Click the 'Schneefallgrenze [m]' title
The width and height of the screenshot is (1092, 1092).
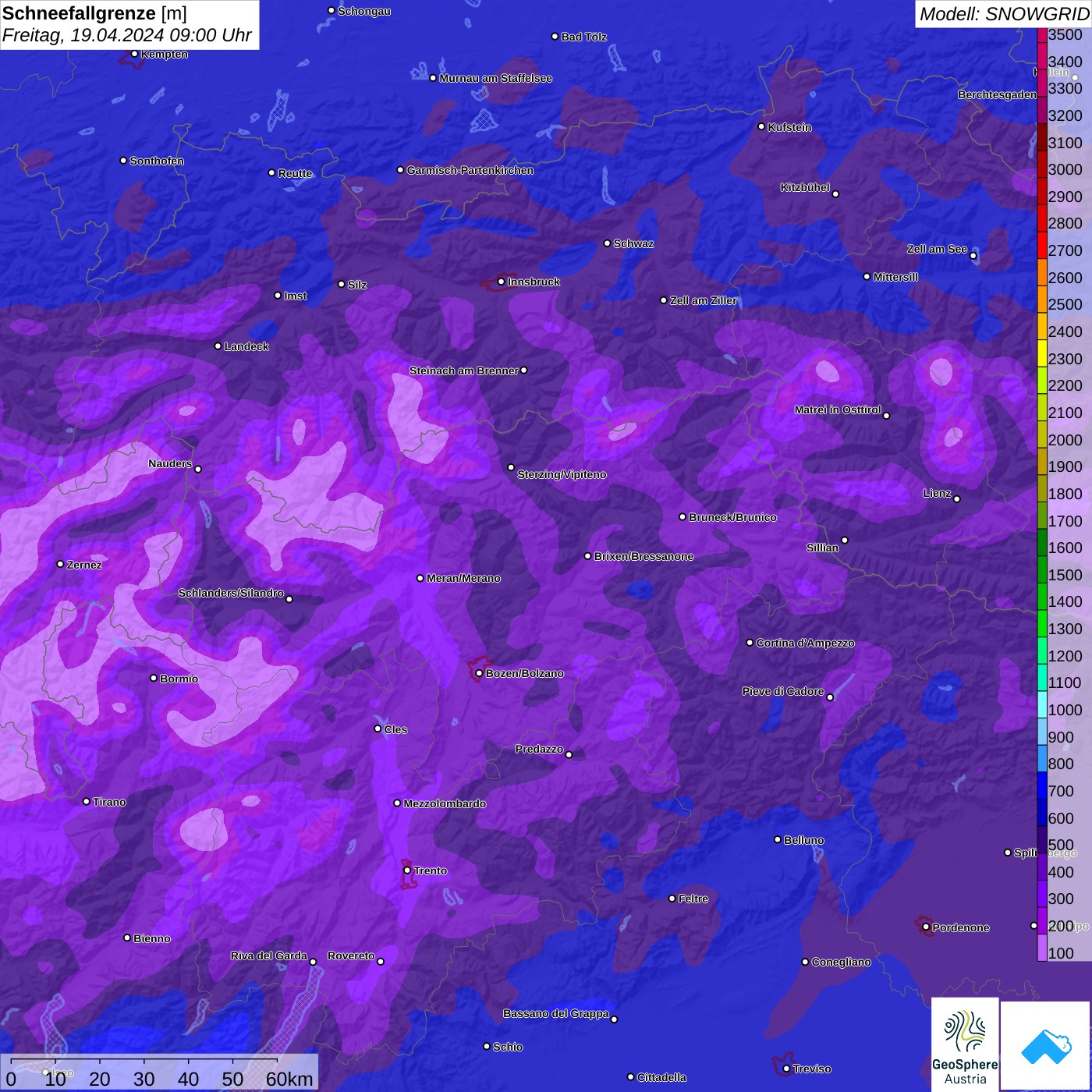click(x=94, y=13)
